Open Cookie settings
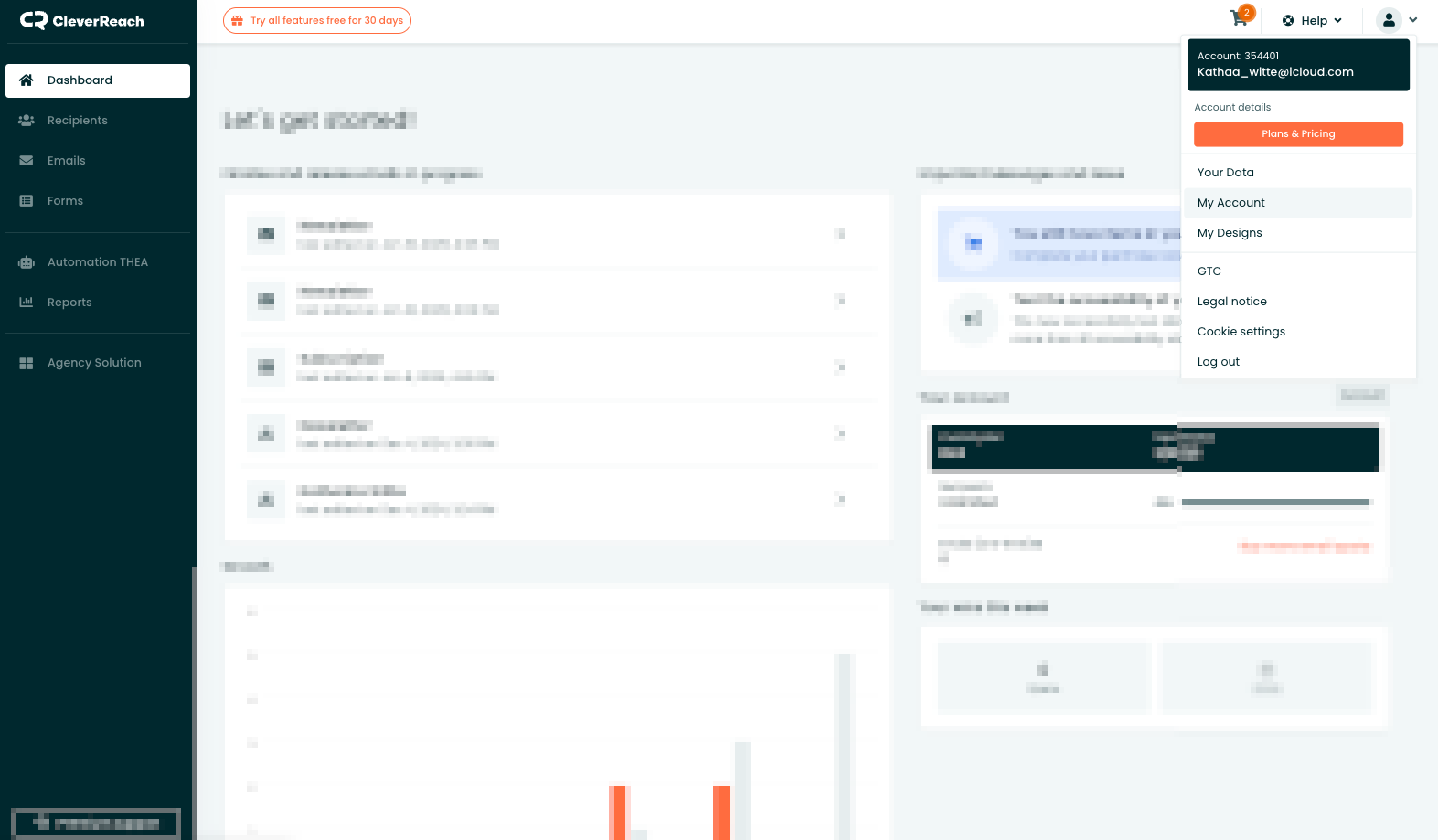This screenshot has width=1438, height=840. [1241, 332]
